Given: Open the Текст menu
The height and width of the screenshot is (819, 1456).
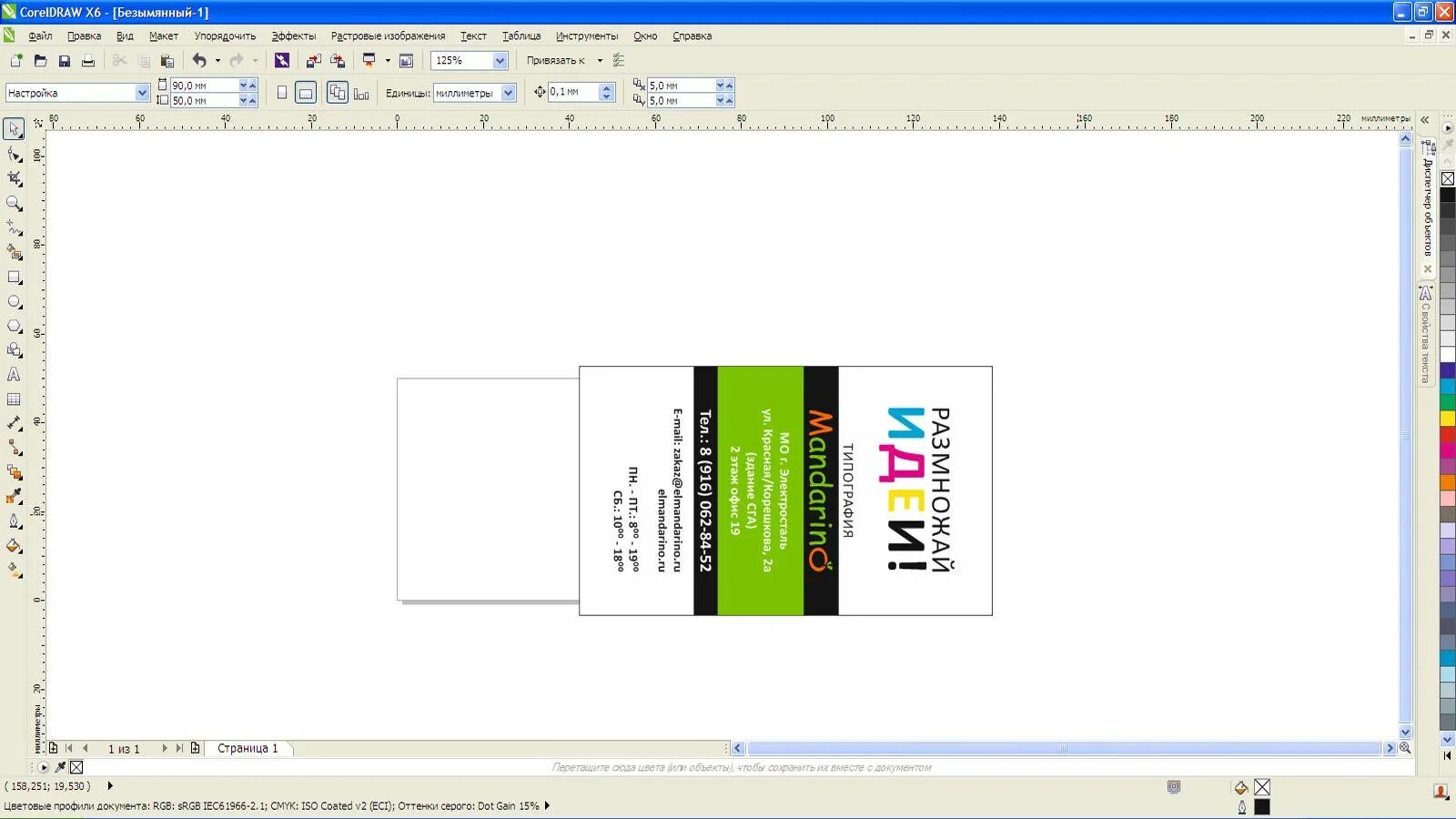Looking at the screenshot, I should tap(473, 36).
